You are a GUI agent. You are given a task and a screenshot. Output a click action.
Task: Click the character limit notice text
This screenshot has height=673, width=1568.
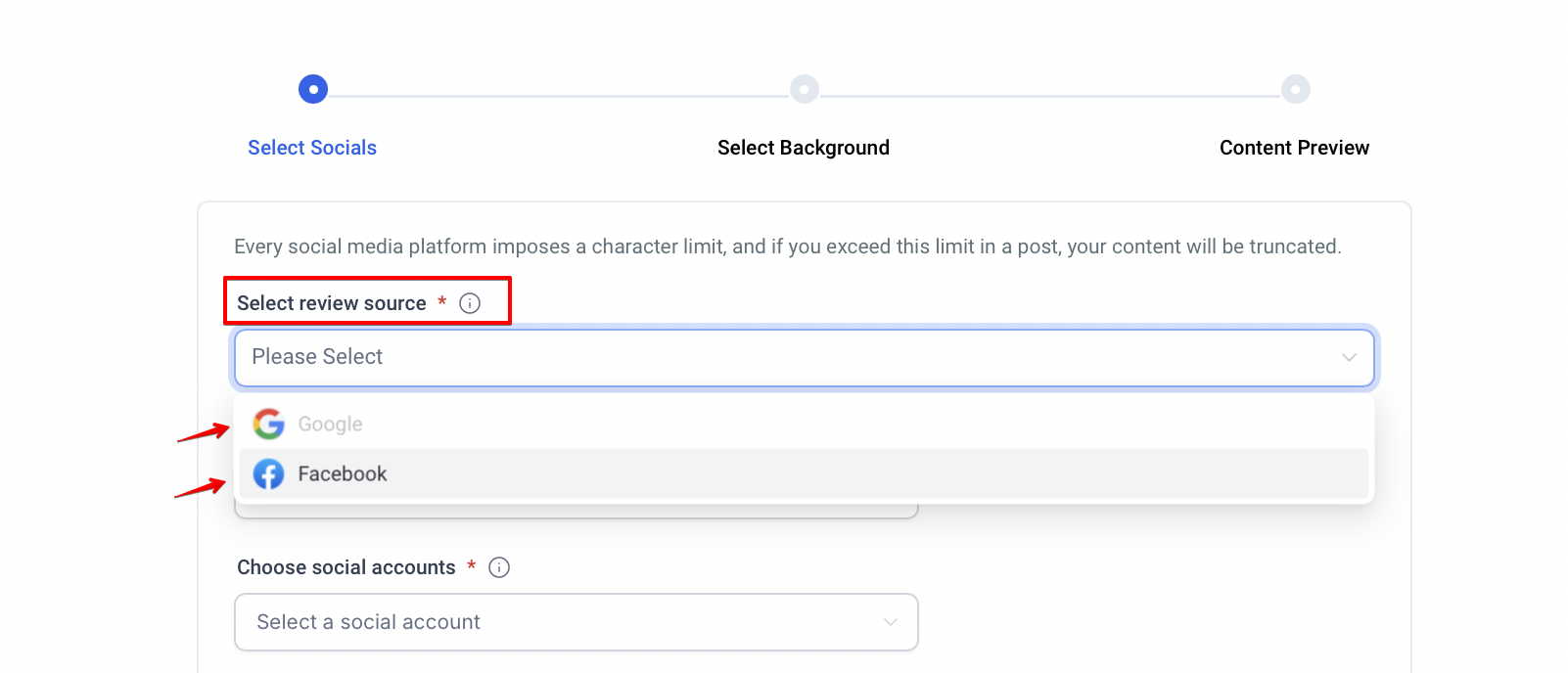tap(787, 247)
